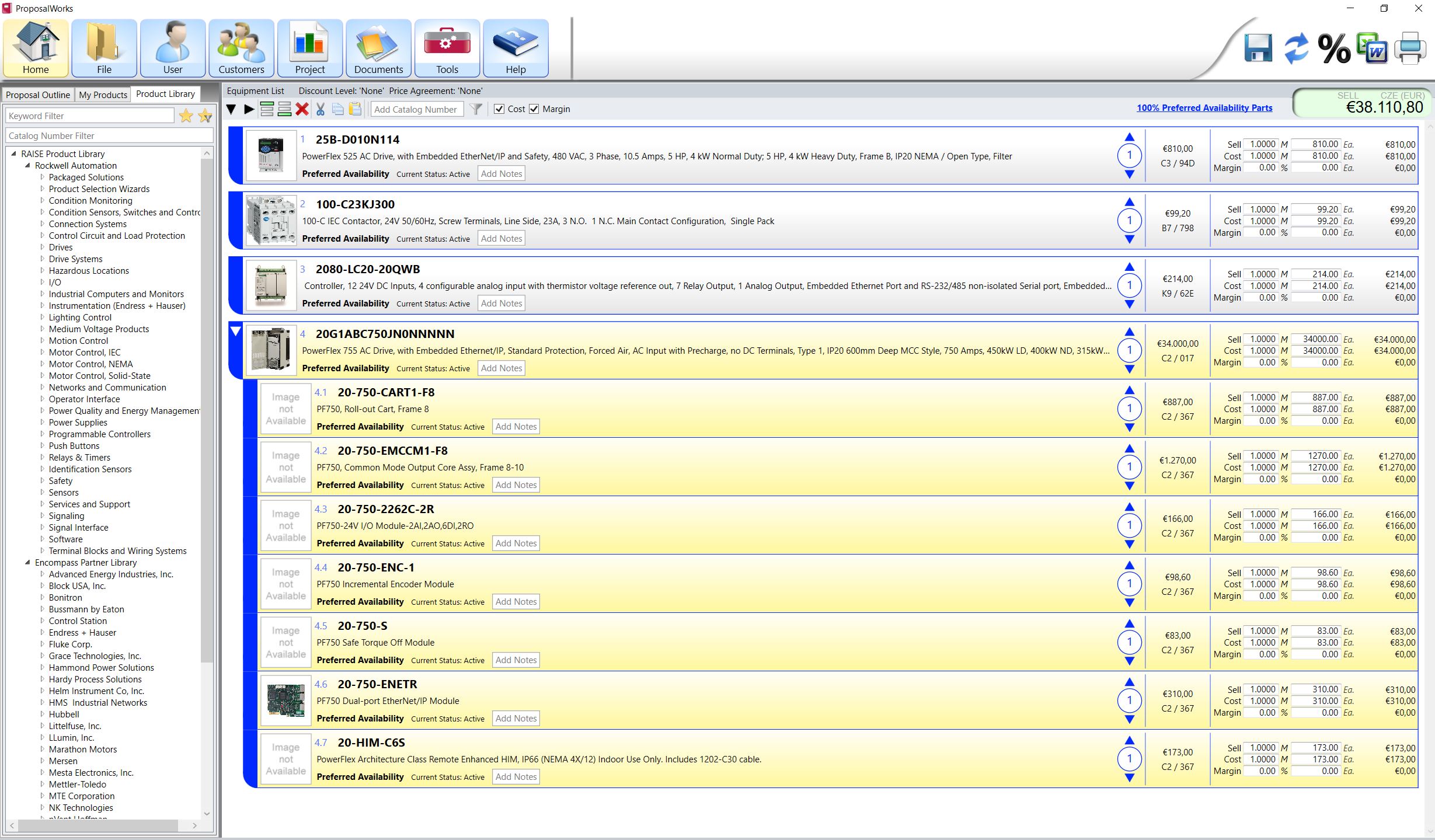Collapse item 4 20G1ABC750JN0NNNNN sub-items

(236, 331)
